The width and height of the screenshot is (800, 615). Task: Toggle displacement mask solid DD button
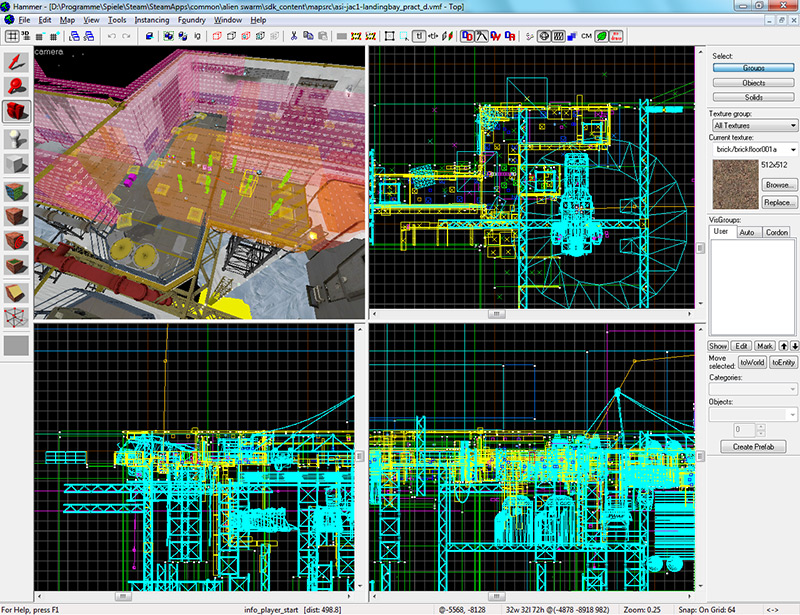(x=467, y=36)
